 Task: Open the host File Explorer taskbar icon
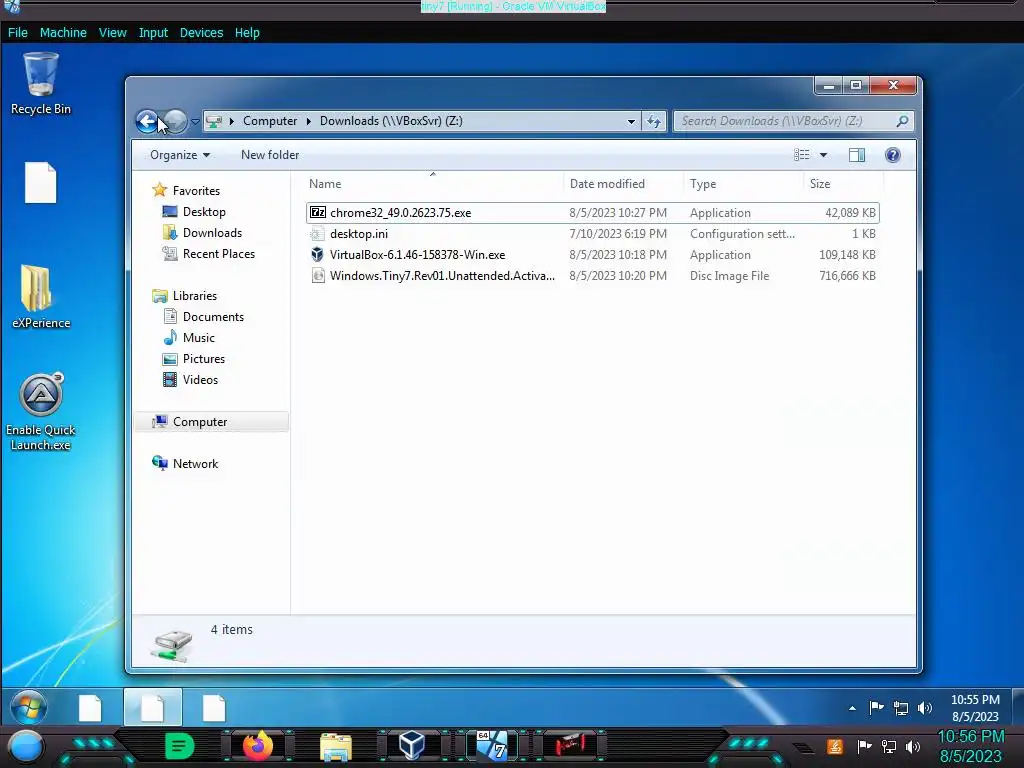[336, 746]
